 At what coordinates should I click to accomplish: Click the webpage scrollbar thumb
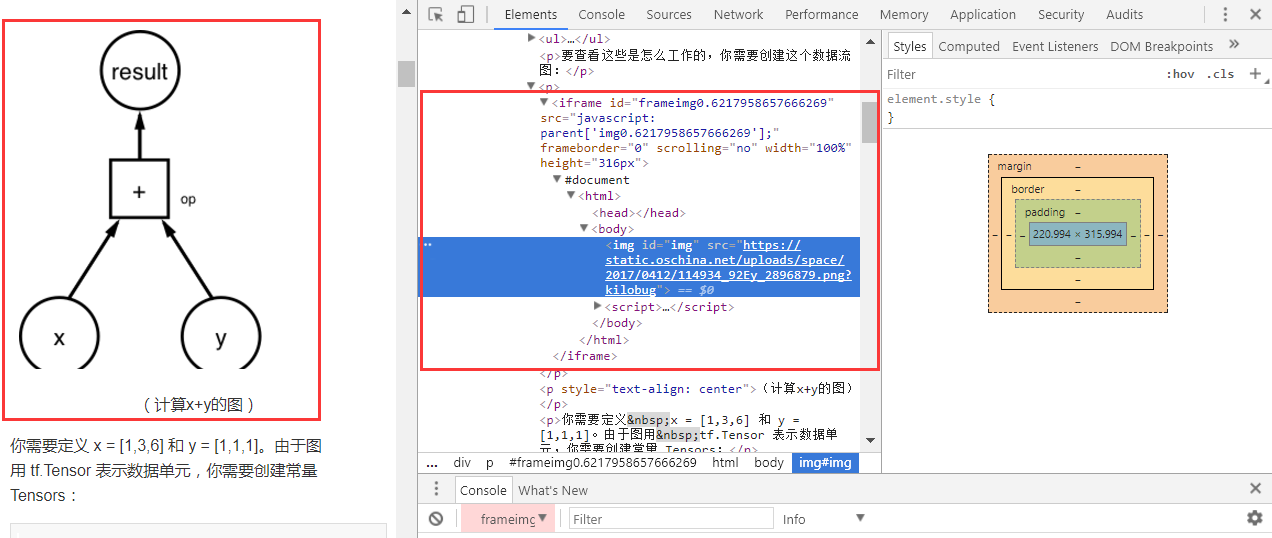tap(405, 74)
